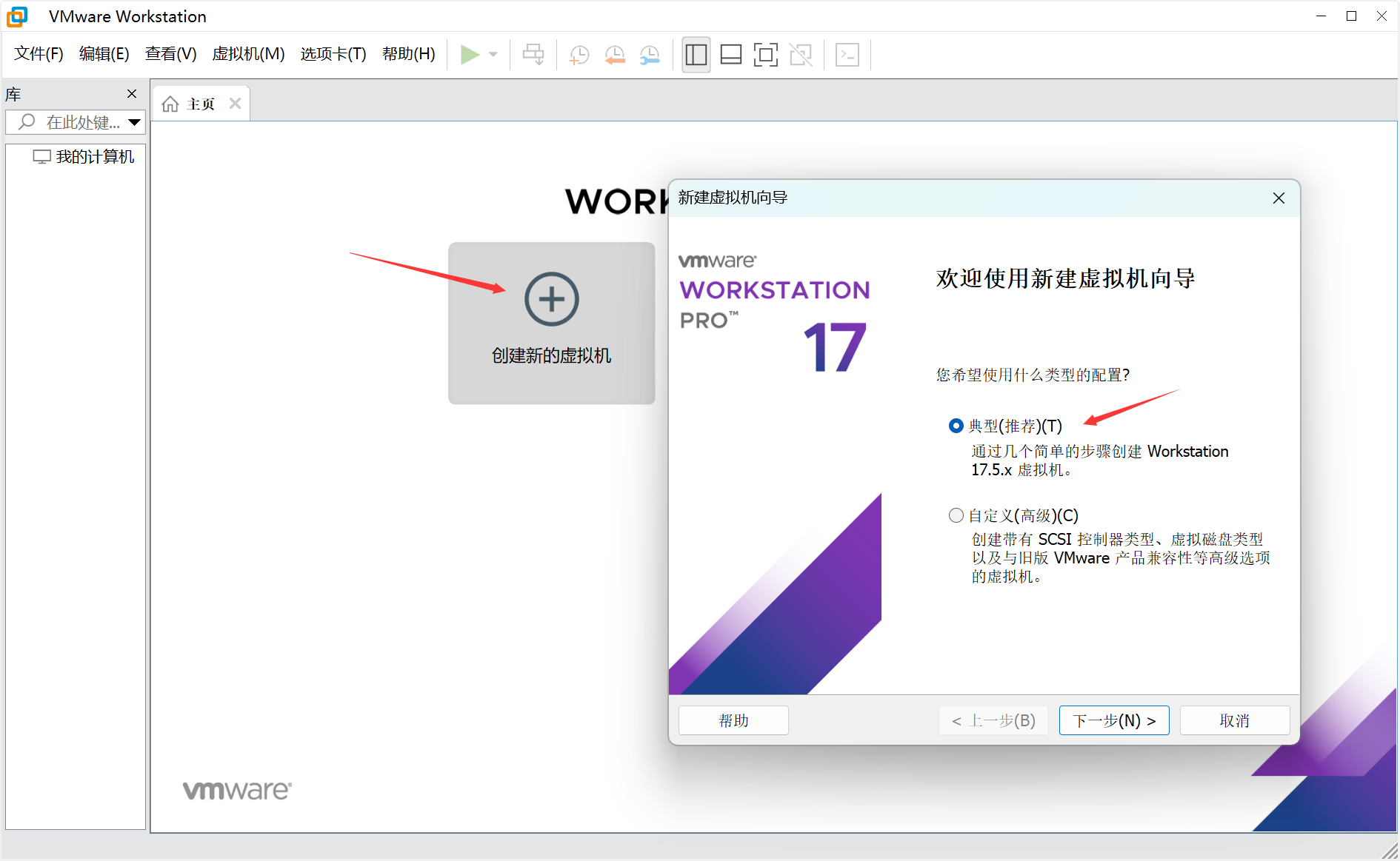Select the 典型(推荐)(T) radio option

(x=956, y=426)
